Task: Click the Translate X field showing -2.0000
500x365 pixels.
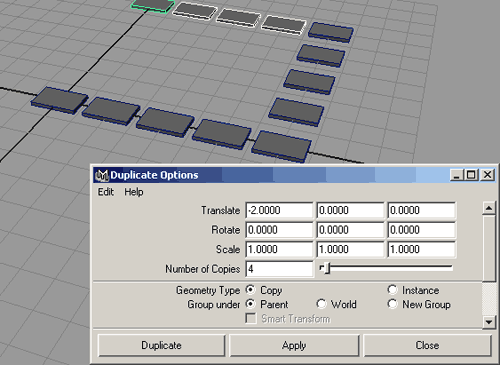Action: click(279, 210)
